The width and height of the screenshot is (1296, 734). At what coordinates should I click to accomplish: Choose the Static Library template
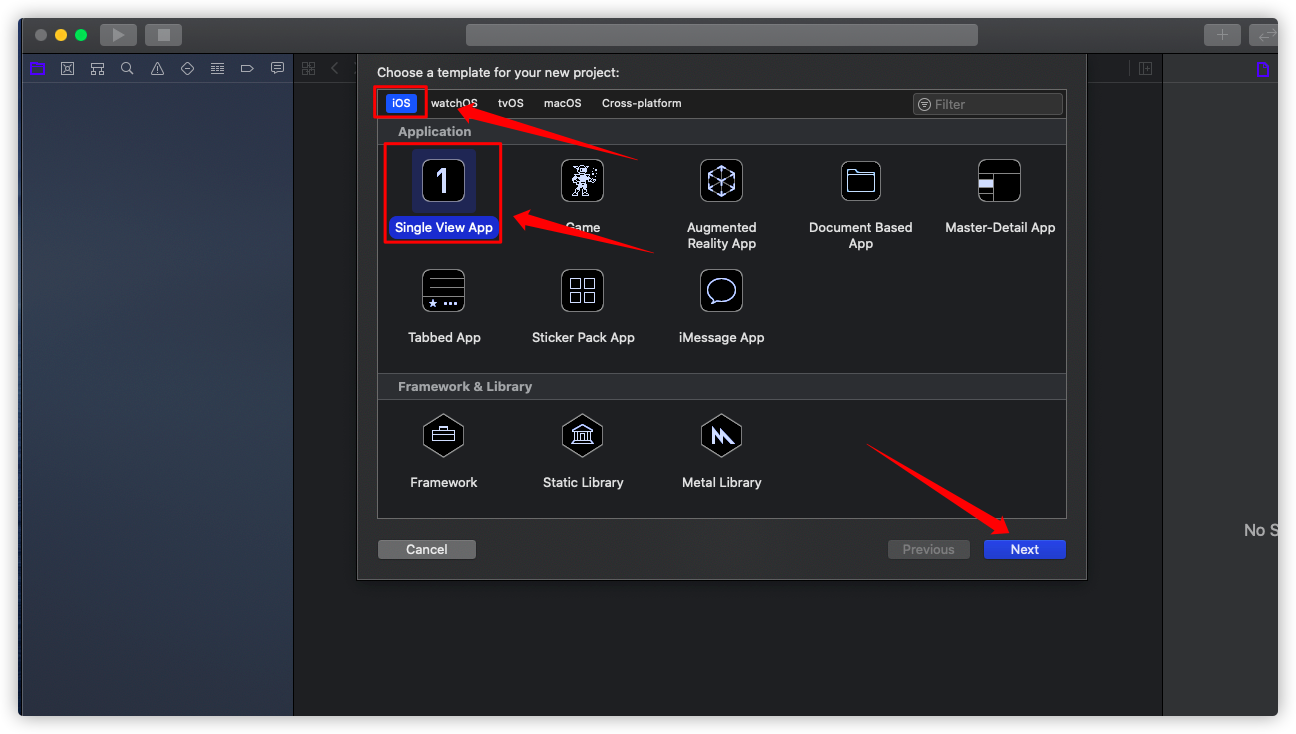[583, 451]
